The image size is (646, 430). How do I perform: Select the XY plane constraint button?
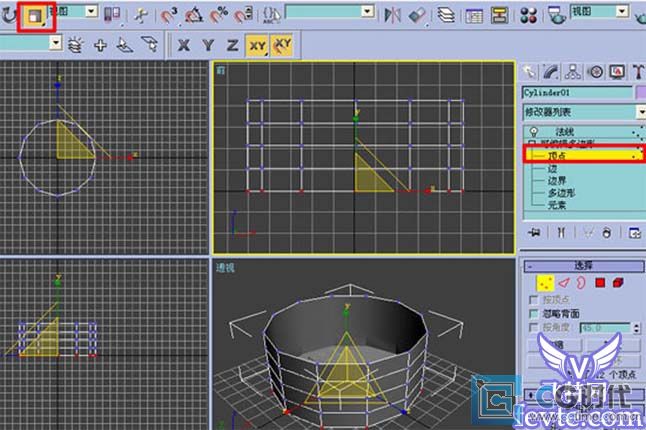257,45
